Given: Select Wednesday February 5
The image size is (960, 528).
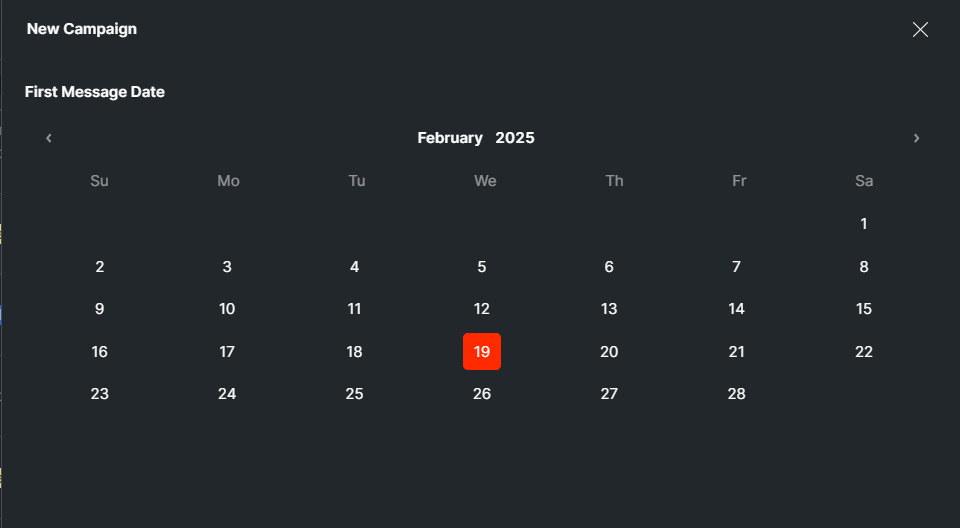Looking at the screenshot, I should tap(482, 267).
